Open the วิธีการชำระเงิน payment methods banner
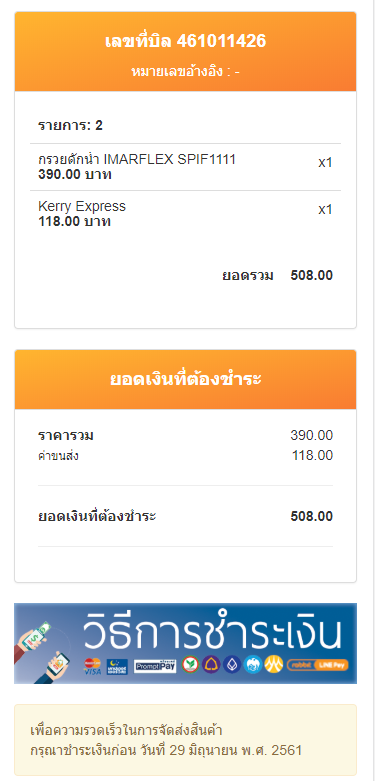This screenshot has width=375, height=781. click(185, 643)
